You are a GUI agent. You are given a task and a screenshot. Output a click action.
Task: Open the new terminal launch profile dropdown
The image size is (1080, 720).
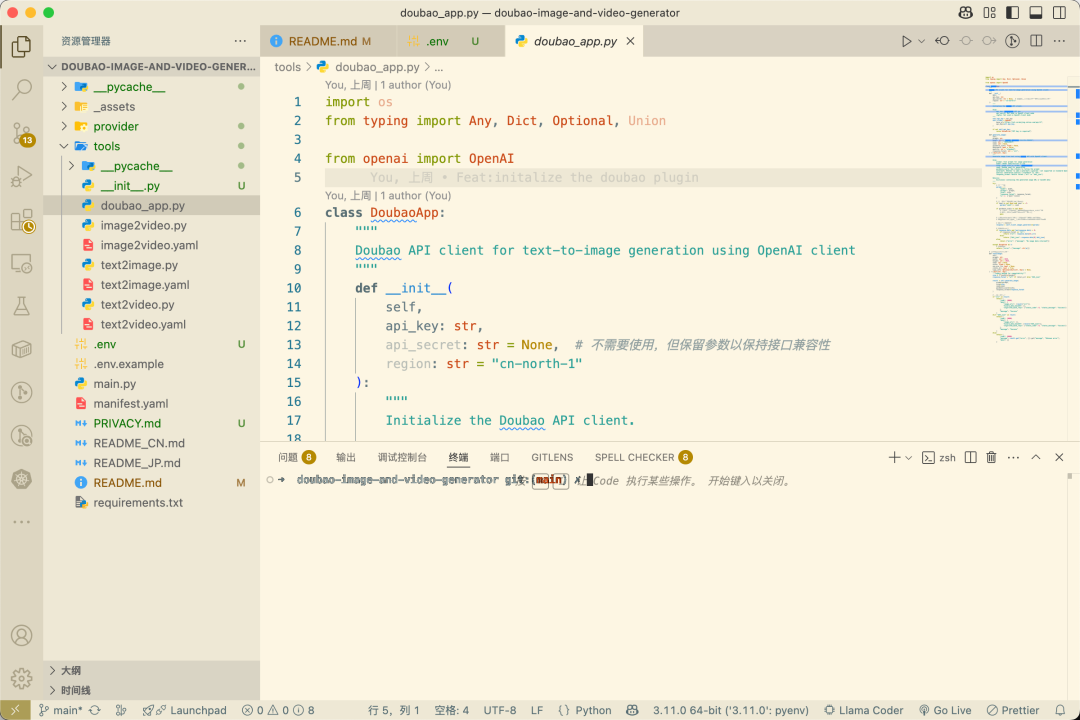[x=909, y=457]
